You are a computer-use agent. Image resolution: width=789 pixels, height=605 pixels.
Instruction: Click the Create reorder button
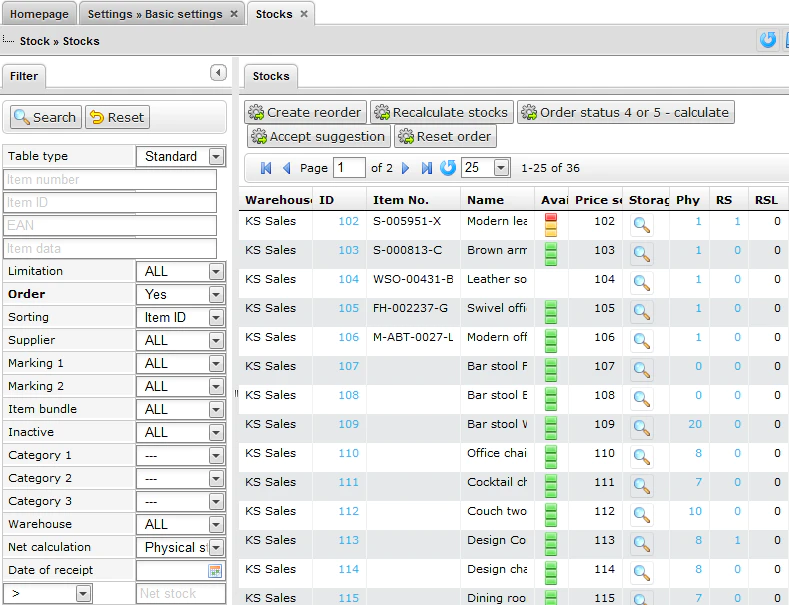305,112
